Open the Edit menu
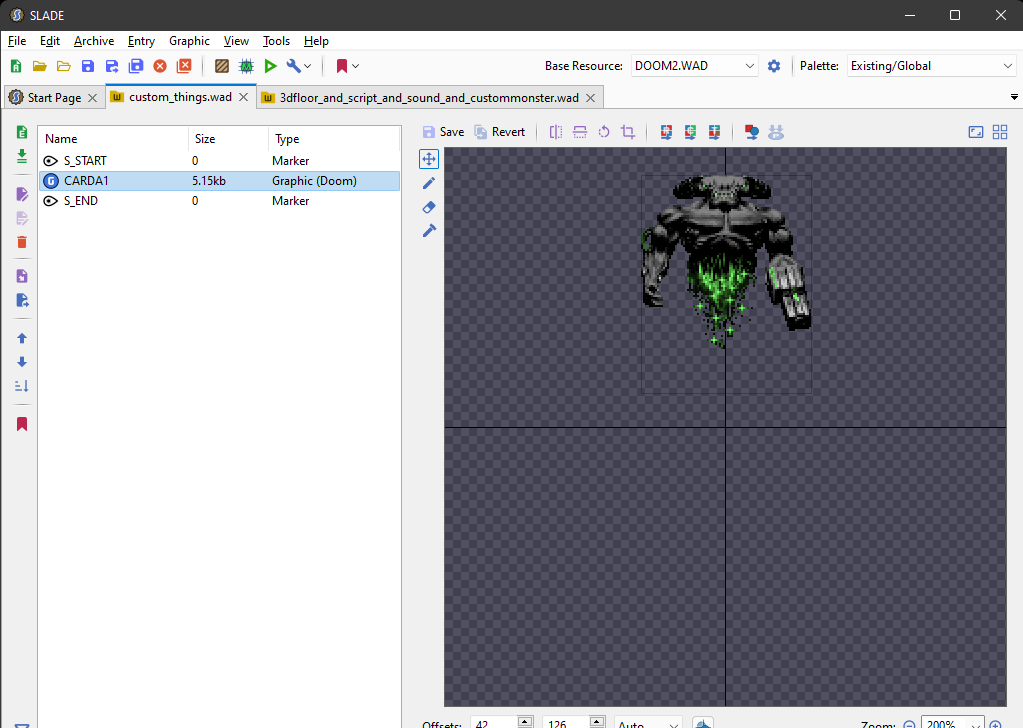Screen dimensions: 1023x728 [x=50, y=41]
